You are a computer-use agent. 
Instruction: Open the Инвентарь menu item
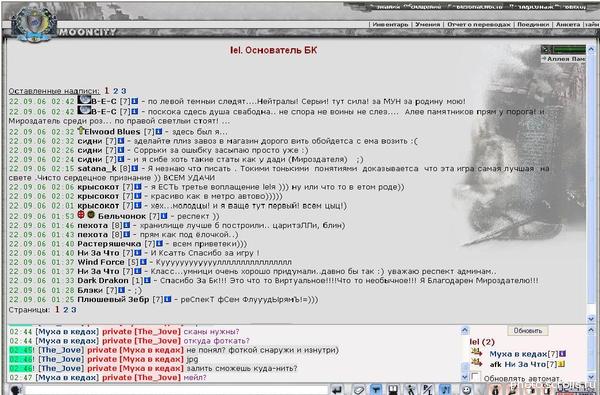(x=390, y=24)
